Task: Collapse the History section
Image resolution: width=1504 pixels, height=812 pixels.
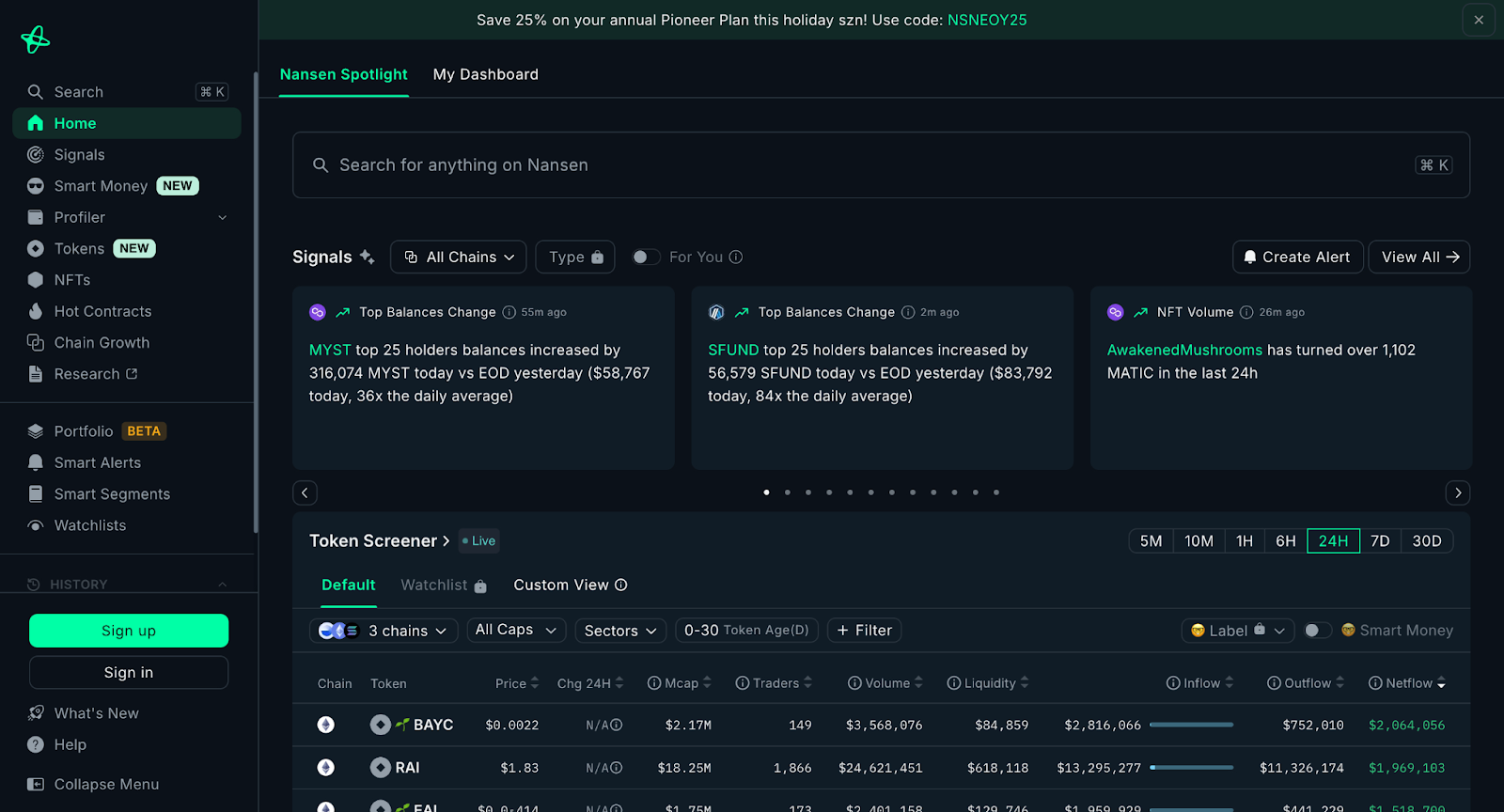Action: [223, 585]
